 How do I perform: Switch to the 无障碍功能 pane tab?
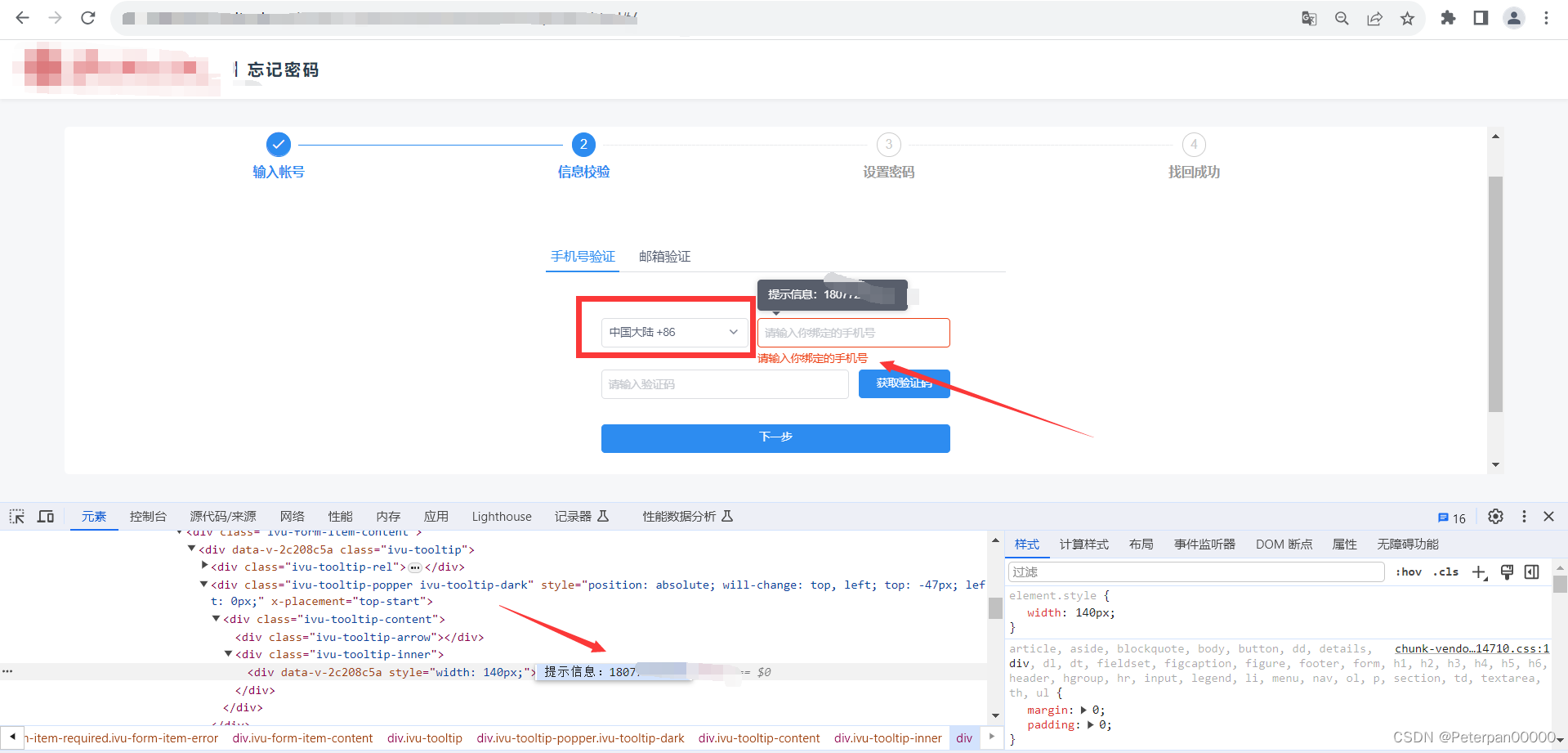tap(1408, 545)
